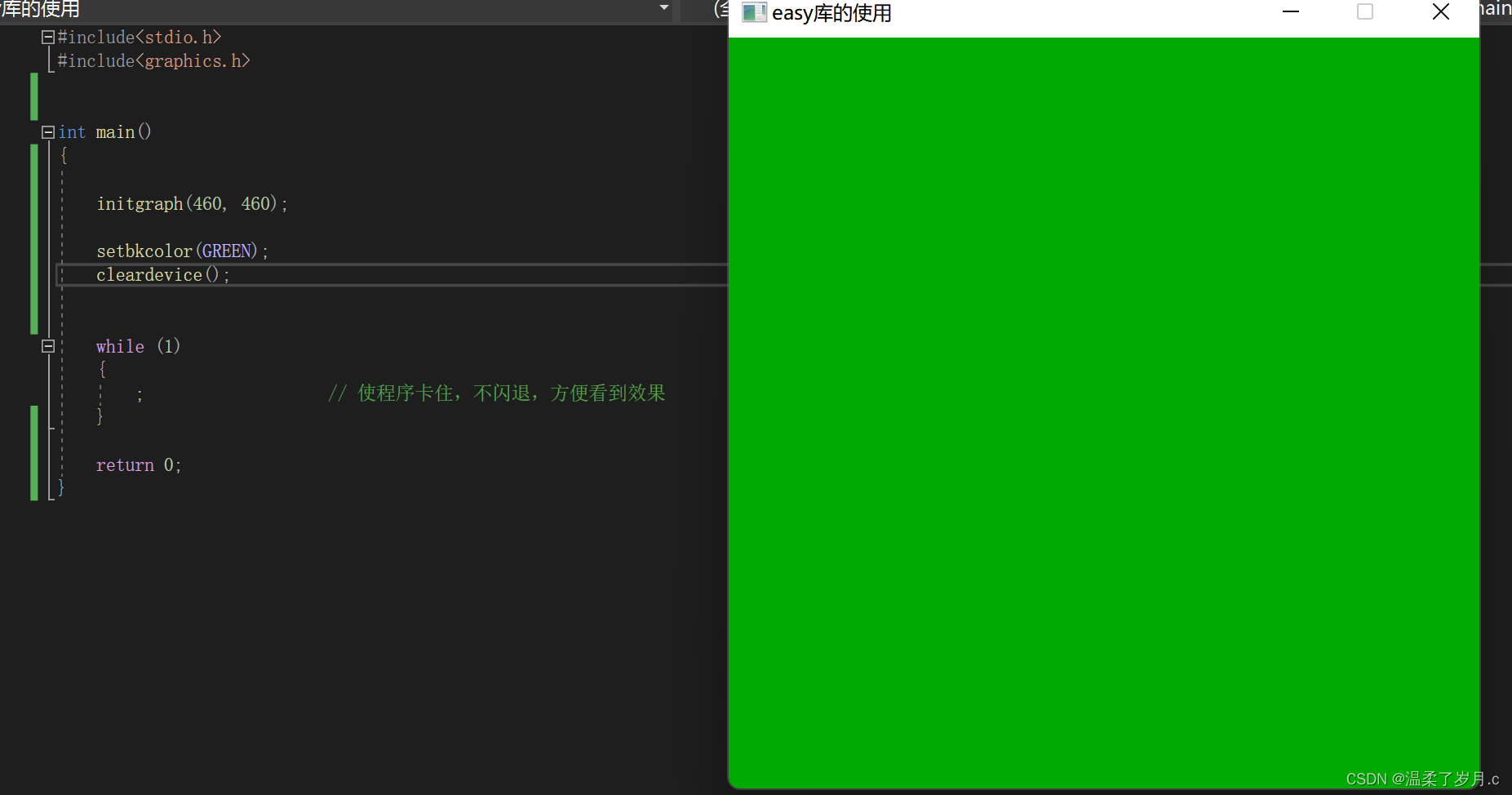Collapse the int main() function fold
Image resolution: width=1512 pixels, height=795 pixels.
pyautogui.click(x=48, y=132)
